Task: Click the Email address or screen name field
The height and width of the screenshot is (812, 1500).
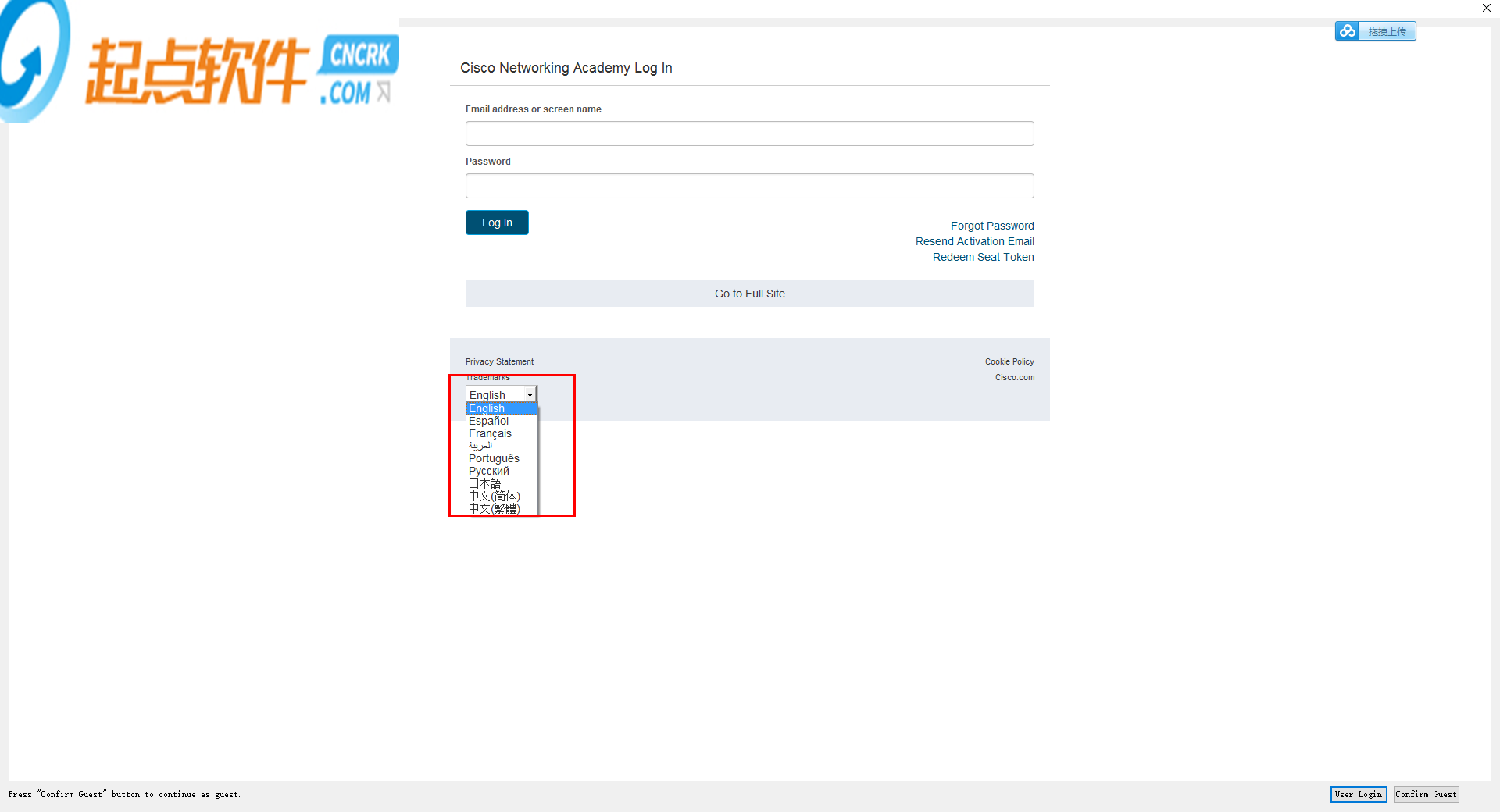Action: pos(749,134)
